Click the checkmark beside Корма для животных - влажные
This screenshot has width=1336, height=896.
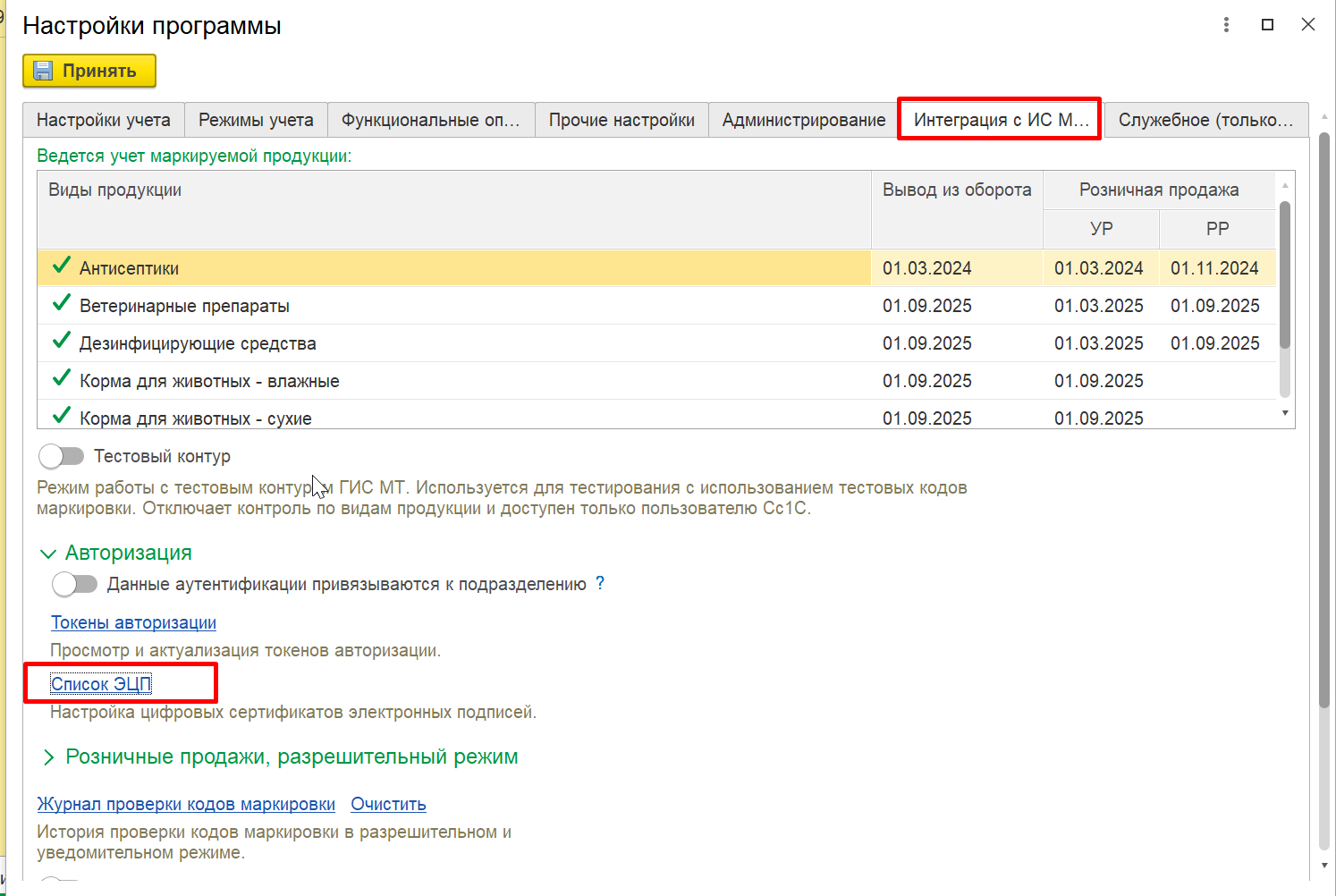click(x=61, y=379)
